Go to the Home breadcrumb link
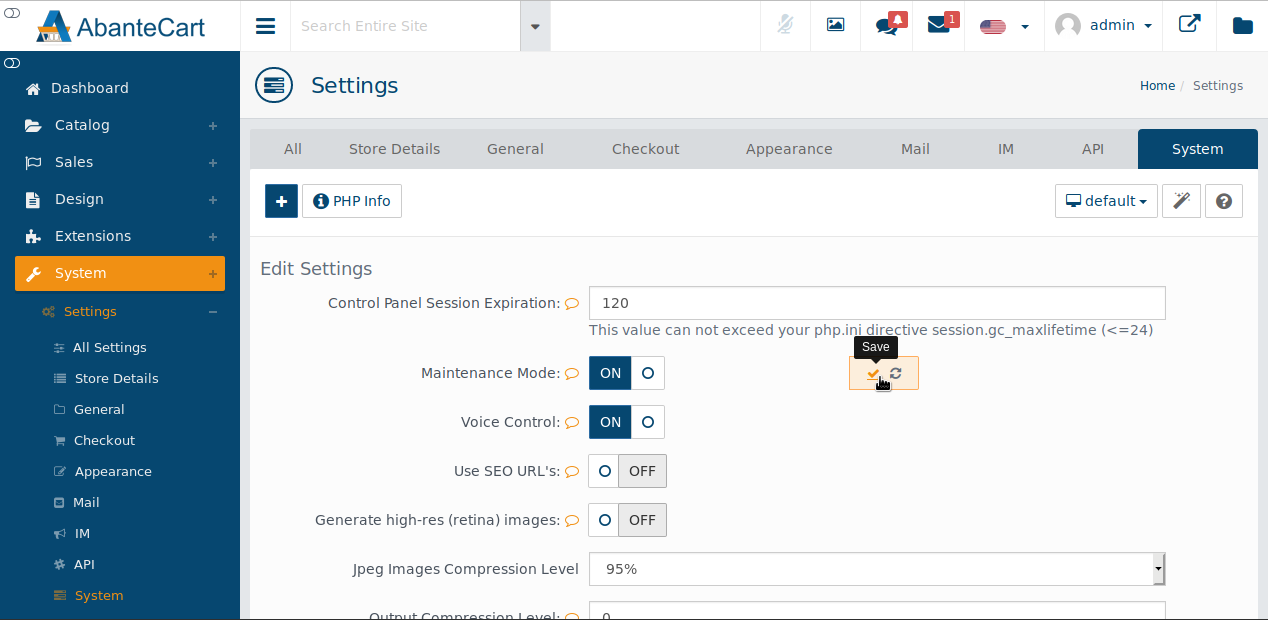1268x620 pixels. (1157, 86)
